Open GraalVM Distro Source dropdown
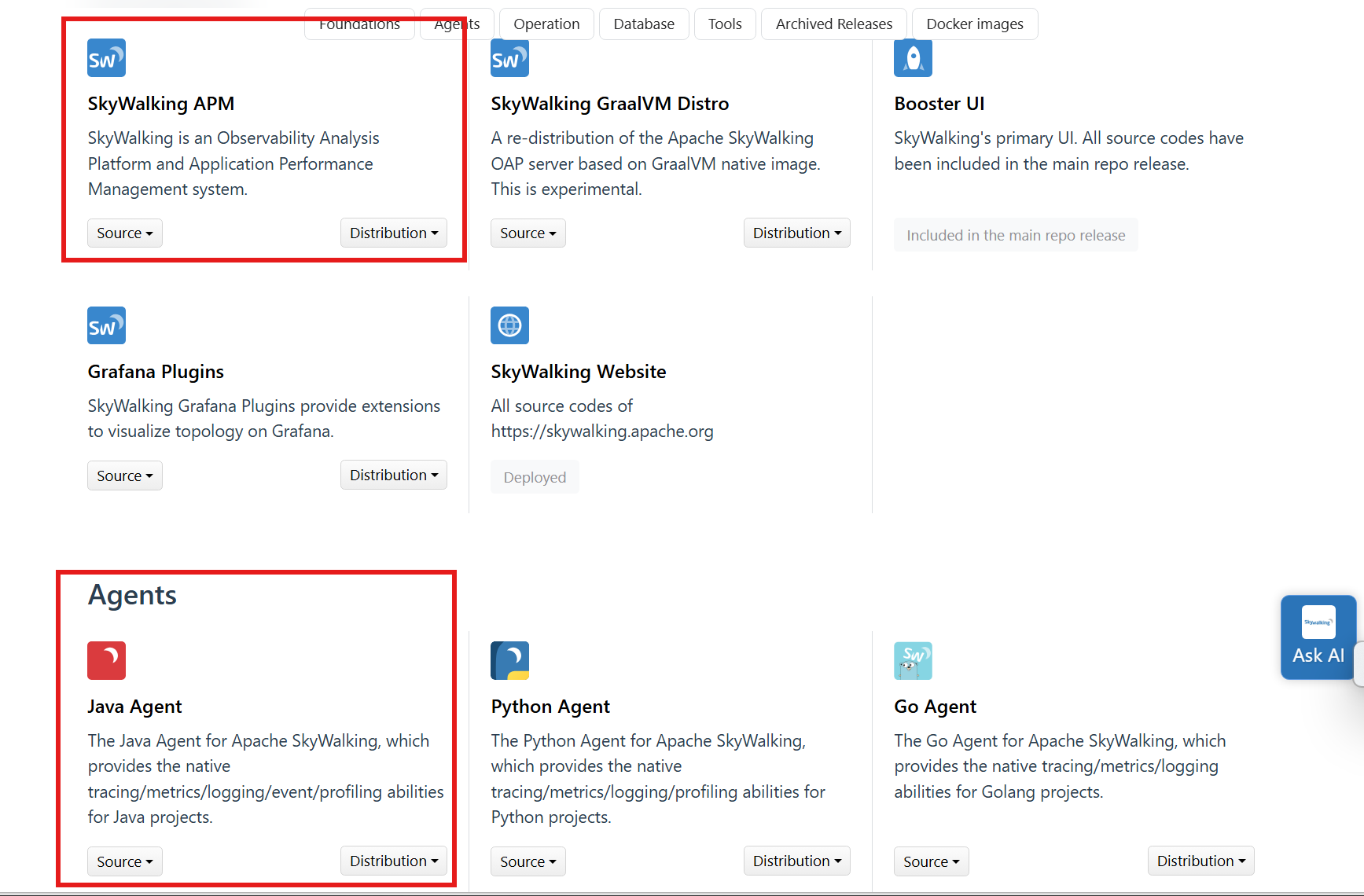1364x896 pixels. tap(528, 233)
